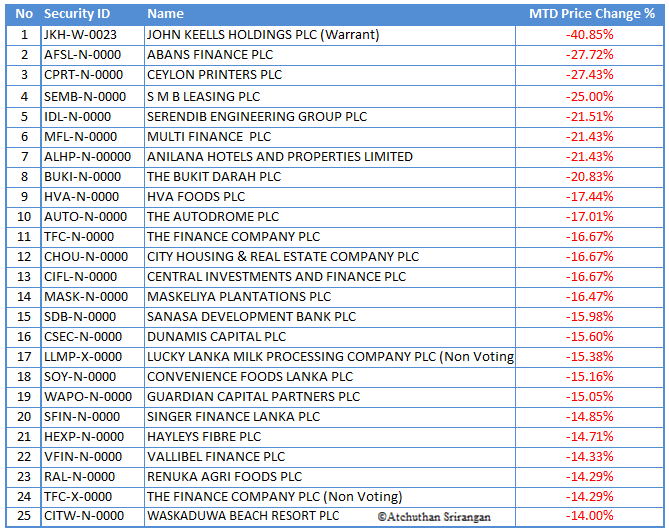The width and height of the screenshot is (669, 532).
Task: Click 'DUNAMIS CAPITAL PLC' name
Action: pyautogui.click(x=216, y=337)
